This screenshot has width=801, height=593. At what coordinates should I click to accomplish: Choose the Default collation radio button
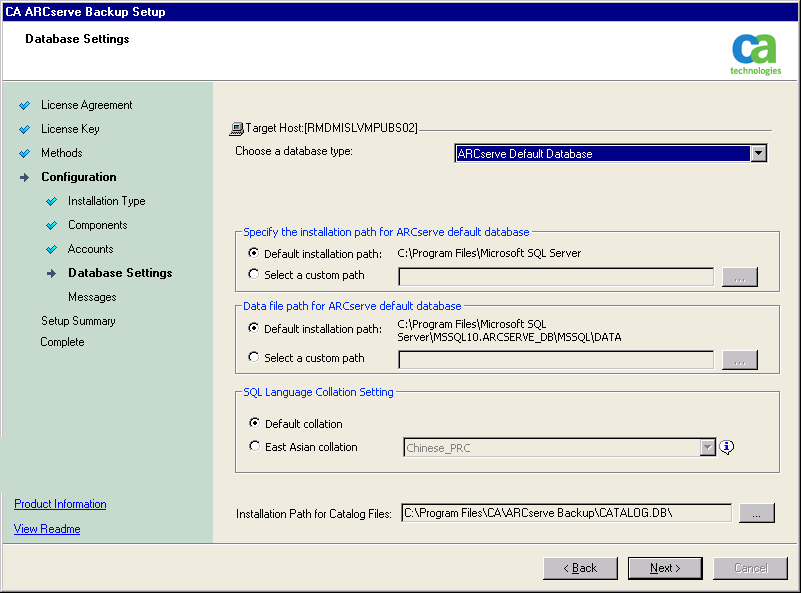coord(254,424)
